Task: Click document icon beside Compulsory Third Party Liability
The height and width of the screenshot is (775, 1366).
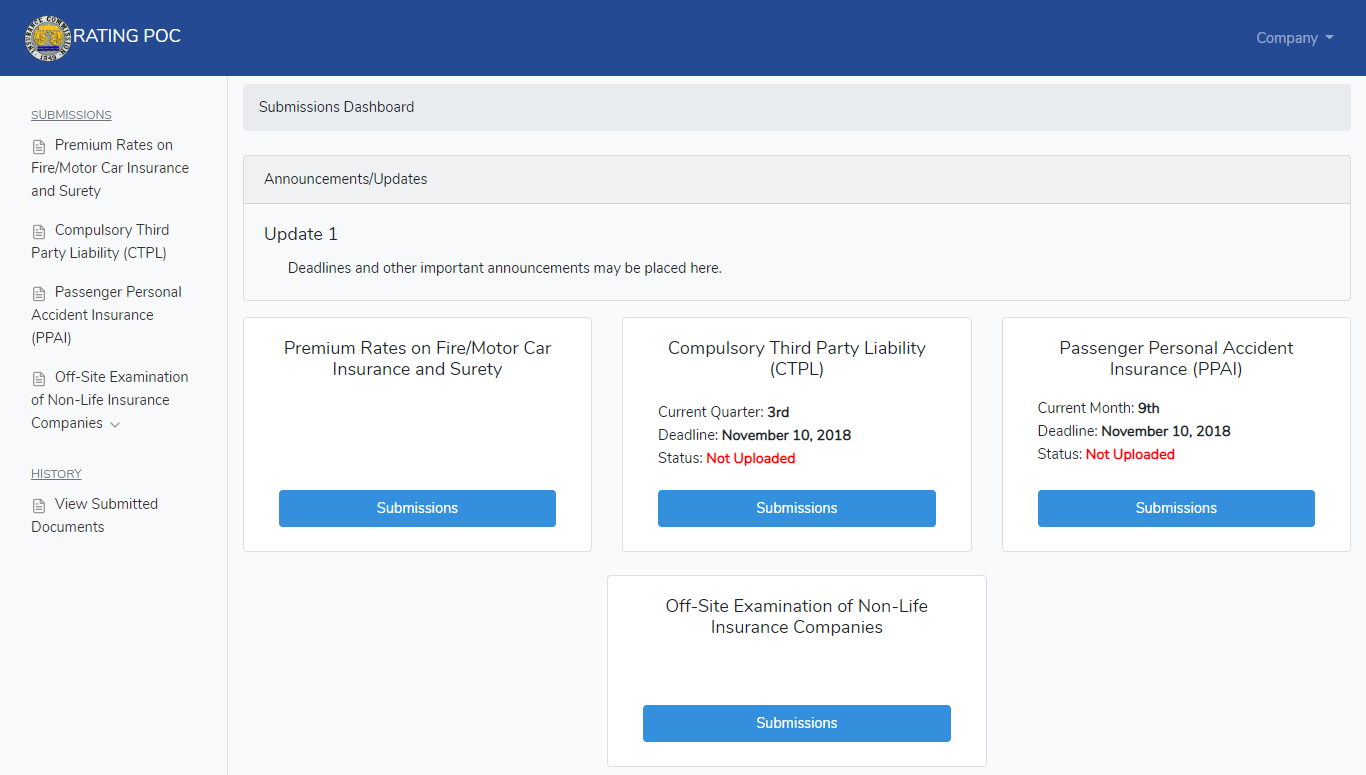Action: [x=39, y=232]
